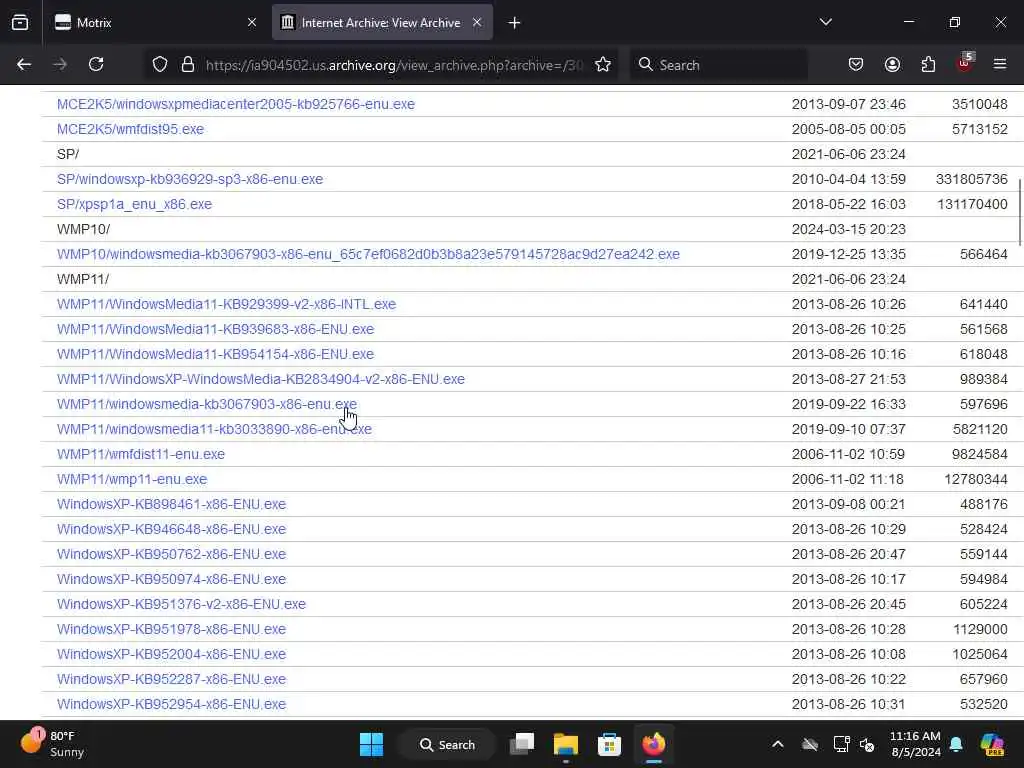Click the taskbar Search box

click(x=448, y=744)
